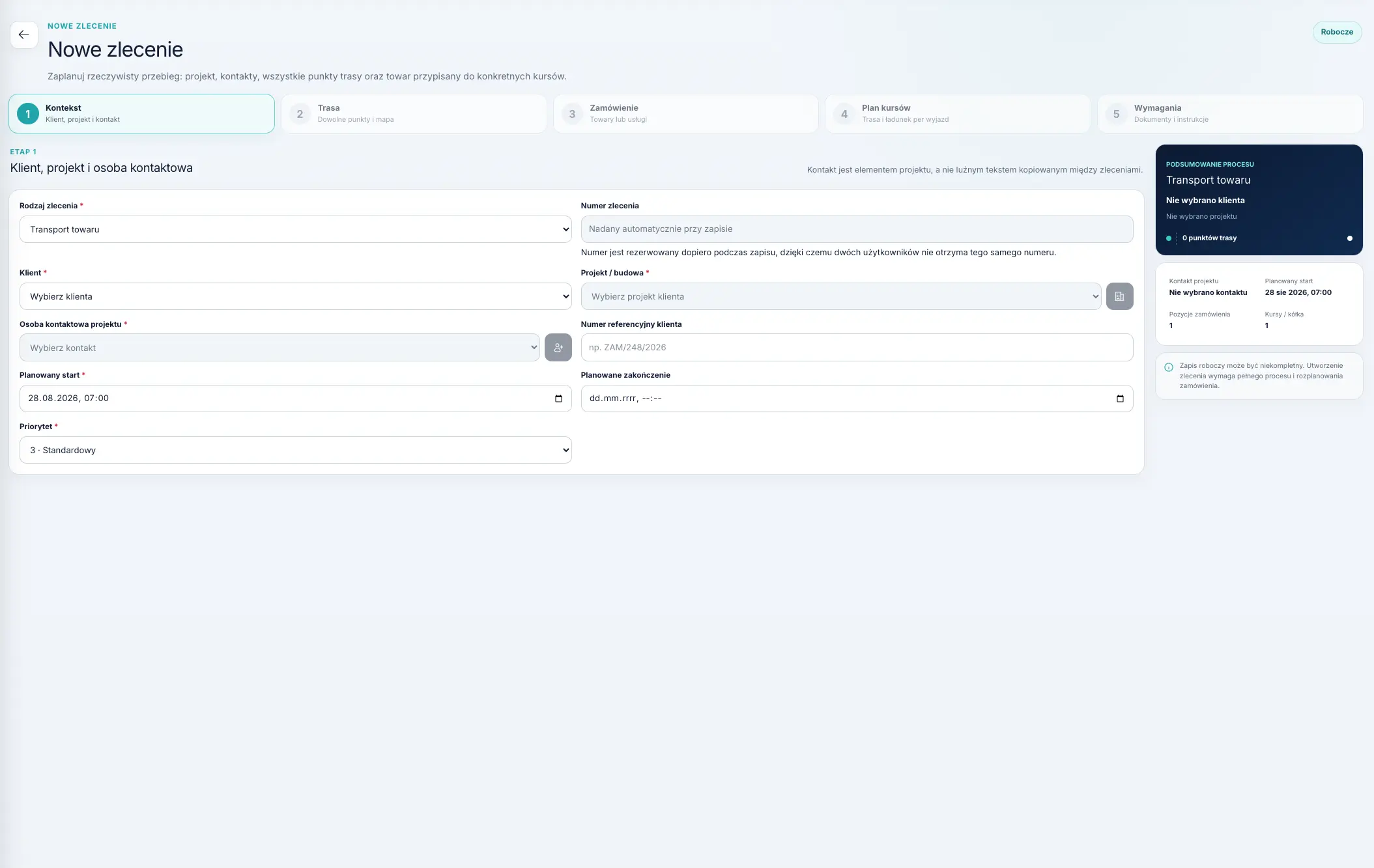Expand the Priorytet dropdown
Screen dimensions: 1374x868
tap(296, 450)
